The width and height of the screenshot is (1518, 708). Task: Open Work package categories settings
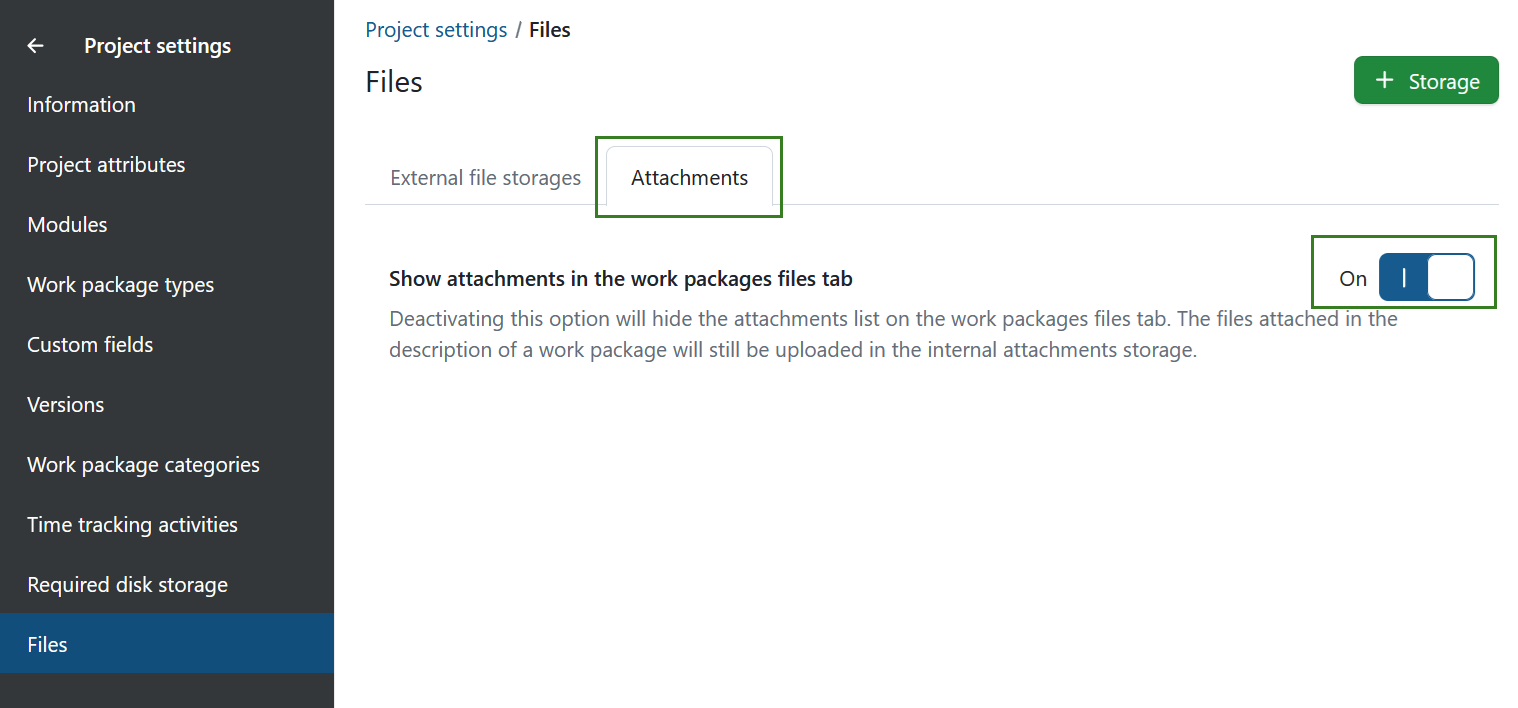pos(143,465)
